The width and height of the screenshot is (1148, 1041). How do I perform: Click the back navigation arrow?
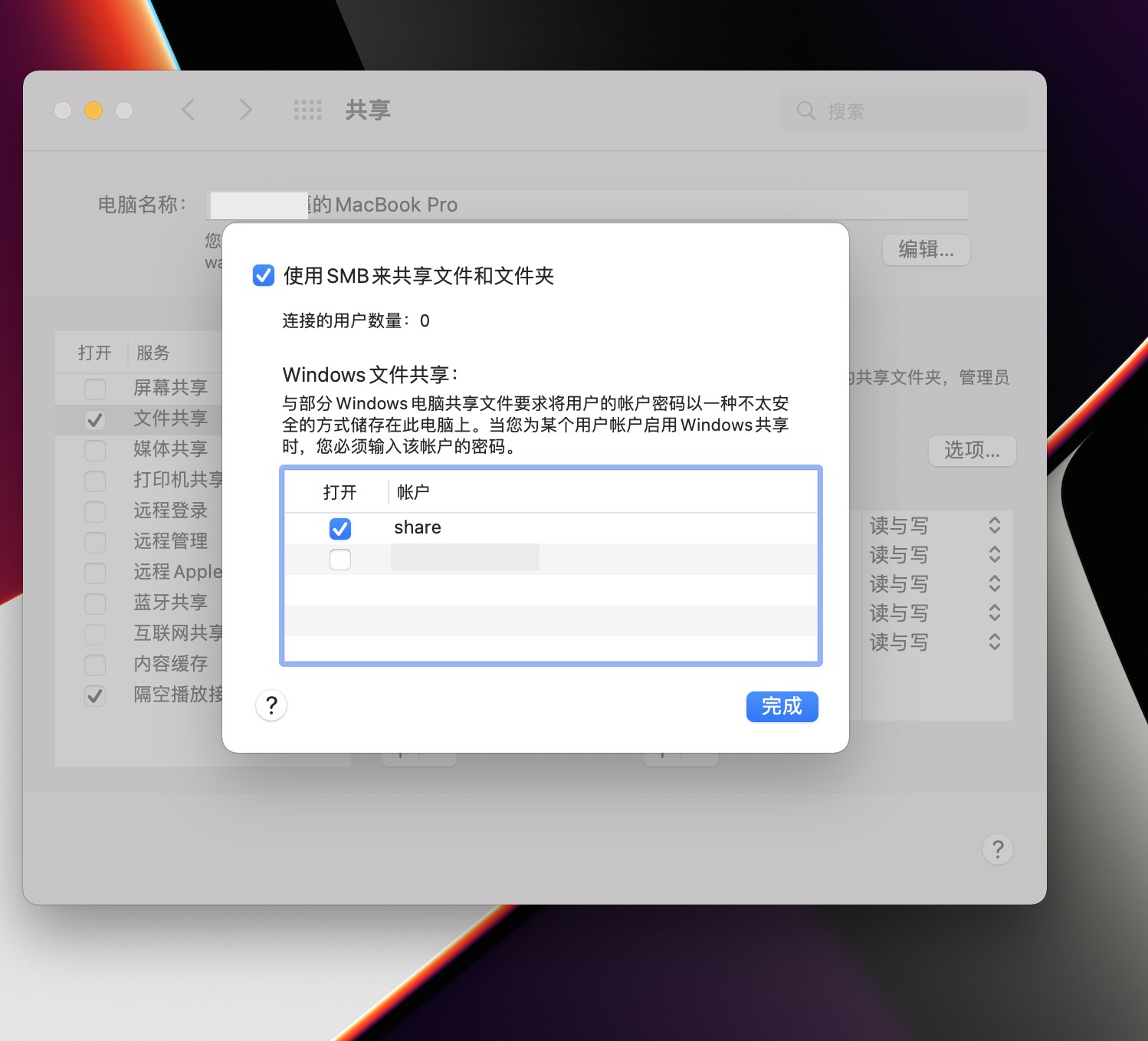[x=189, y=110]
